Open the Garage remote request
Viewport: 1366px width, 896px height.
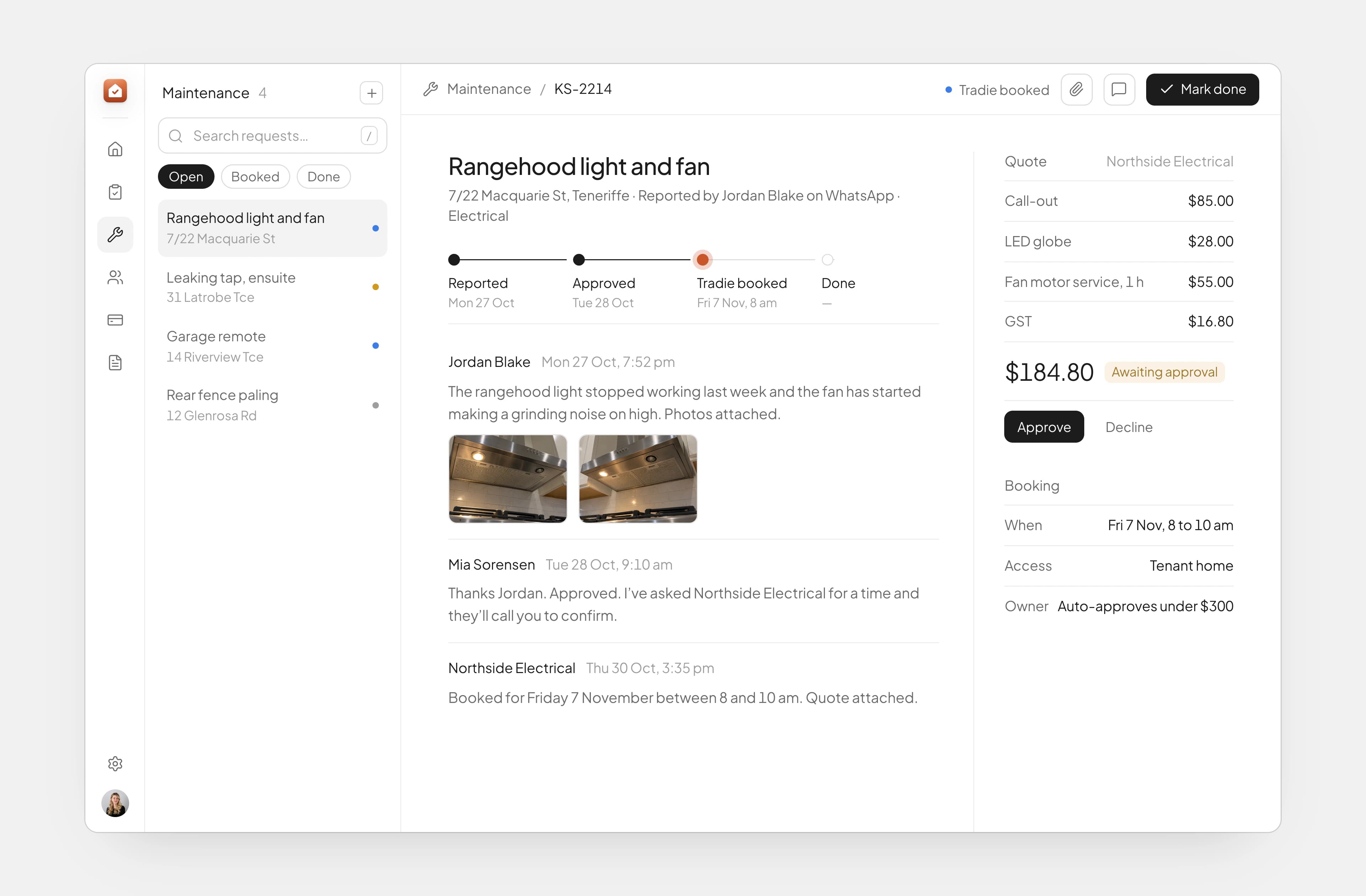[272, 346]
